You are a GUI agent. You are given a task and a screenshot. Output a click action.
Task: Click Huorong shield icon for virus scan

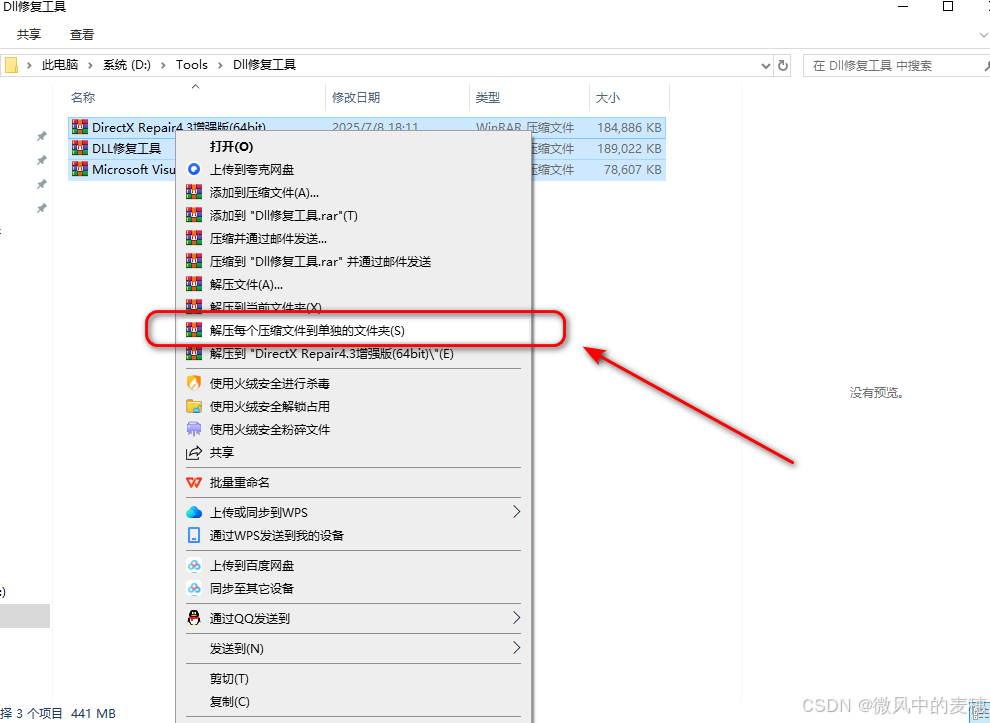tap(194, 383)
